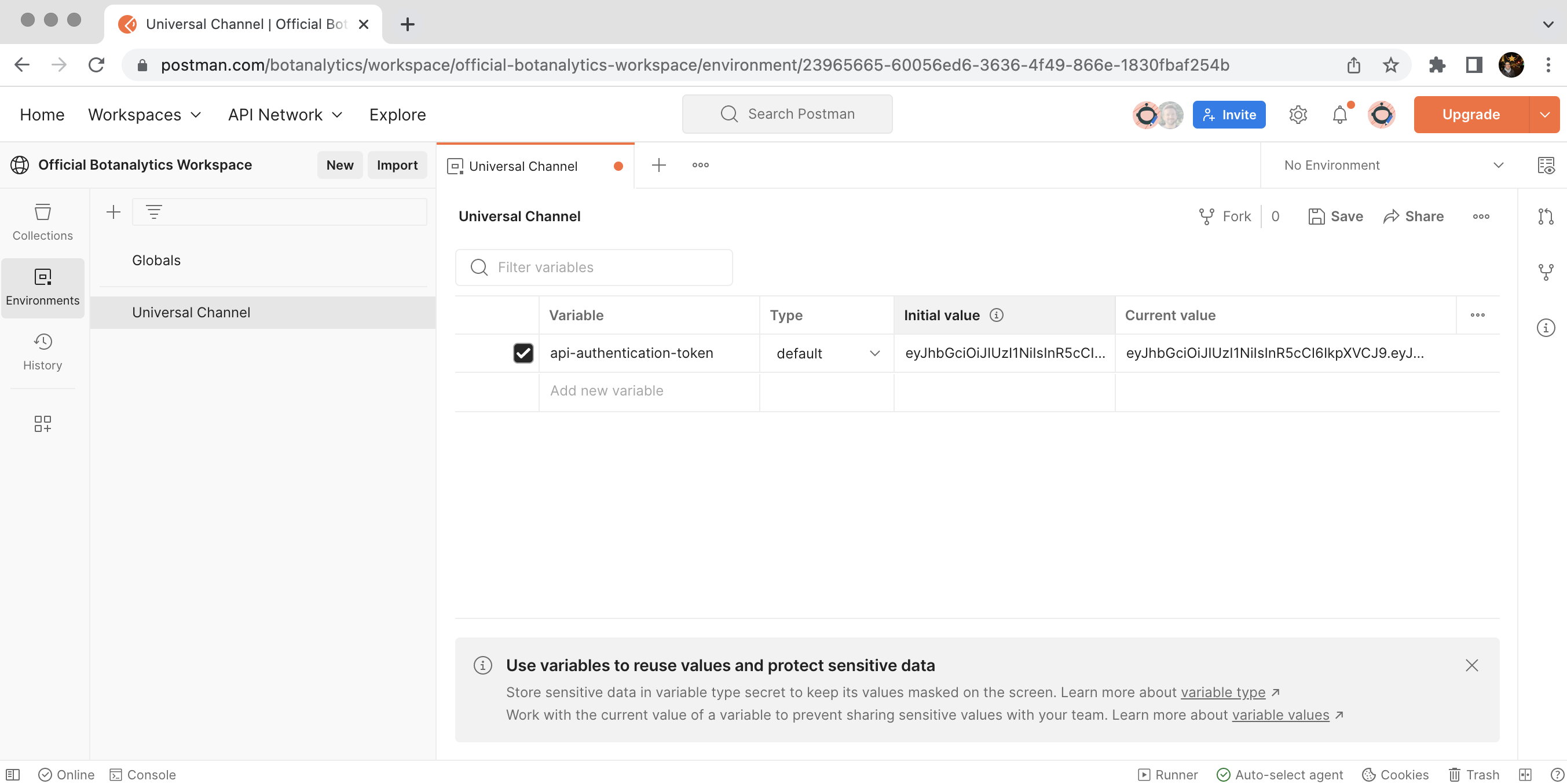
Task: Click the Filter variables field
Action: (x=594, y=267)
